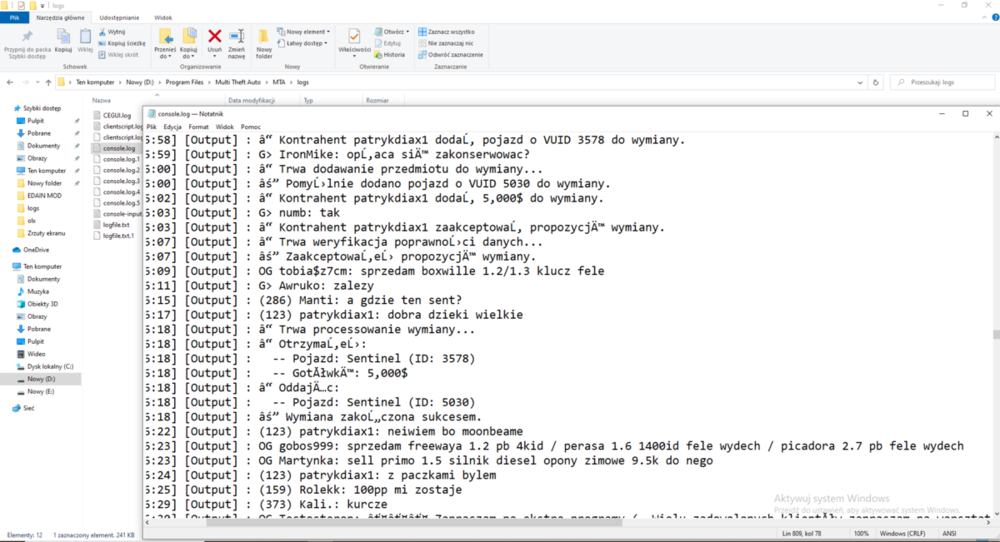Open the Łatwy dostęp dropdown
The width and height of the screenshot is (1000, 542).
click(302, 43)
